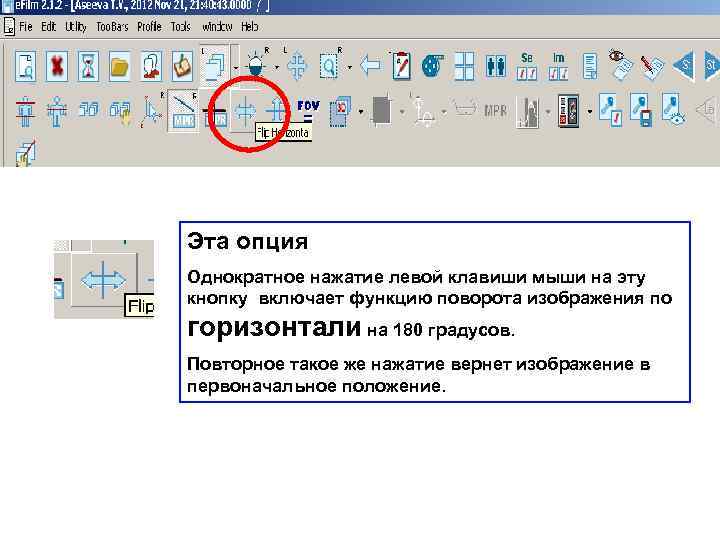Image resolution: width=720 pixels, height=540 pixels.
Task: Click the gray rectangle tool icon
Action: 382,110
